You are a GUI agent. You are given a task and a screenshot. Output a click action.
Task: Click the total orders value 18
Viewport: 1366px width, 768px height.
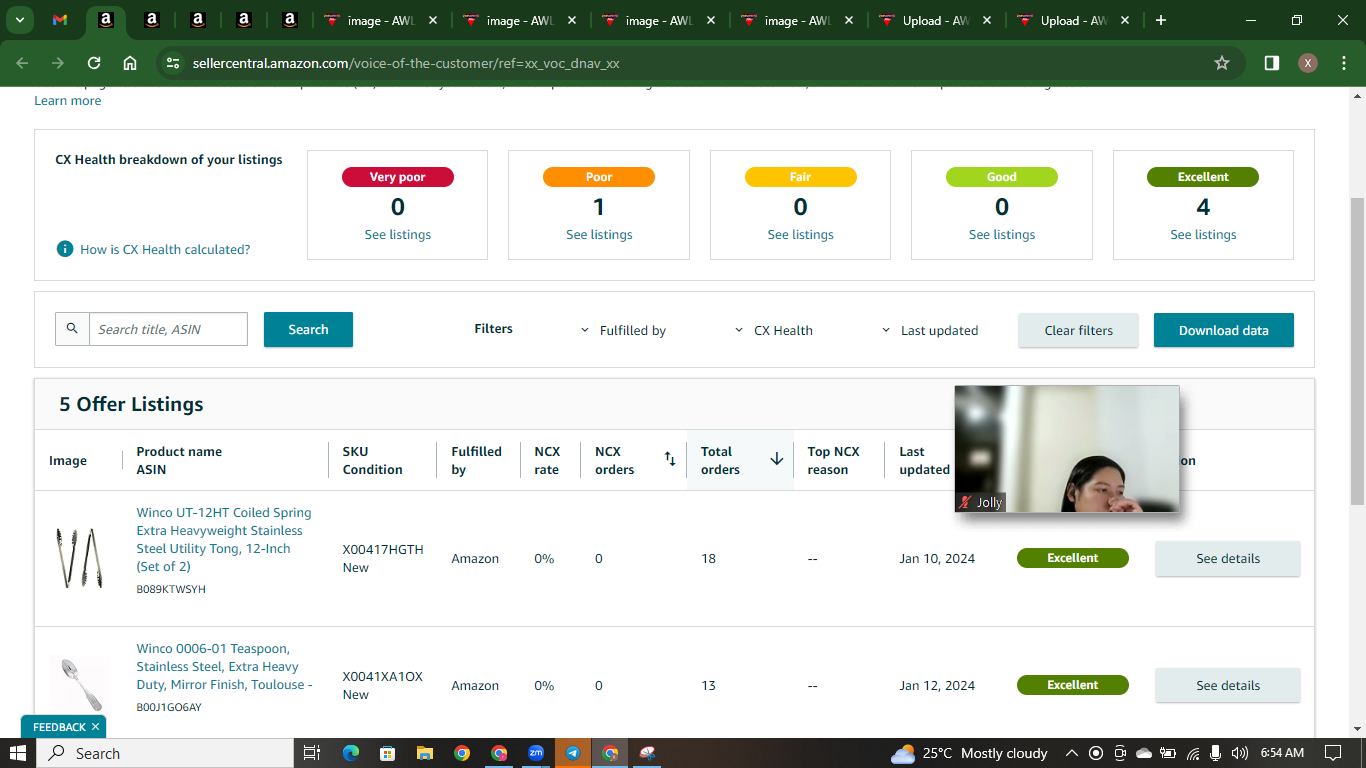(709, 558)
